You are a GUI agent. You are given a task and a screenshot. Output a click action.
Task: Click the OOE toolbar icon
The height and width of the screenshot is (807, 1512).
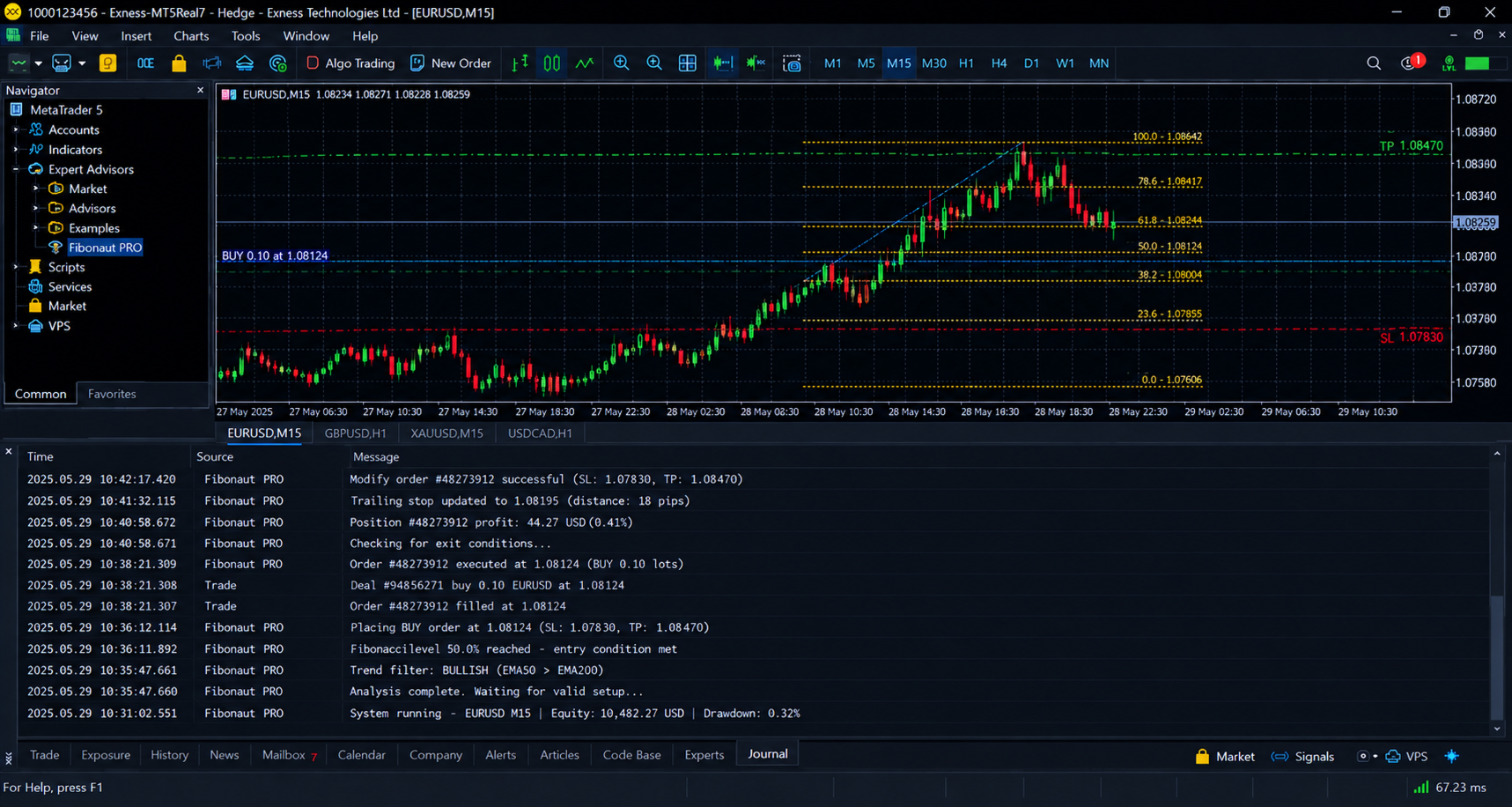(145, 63)
